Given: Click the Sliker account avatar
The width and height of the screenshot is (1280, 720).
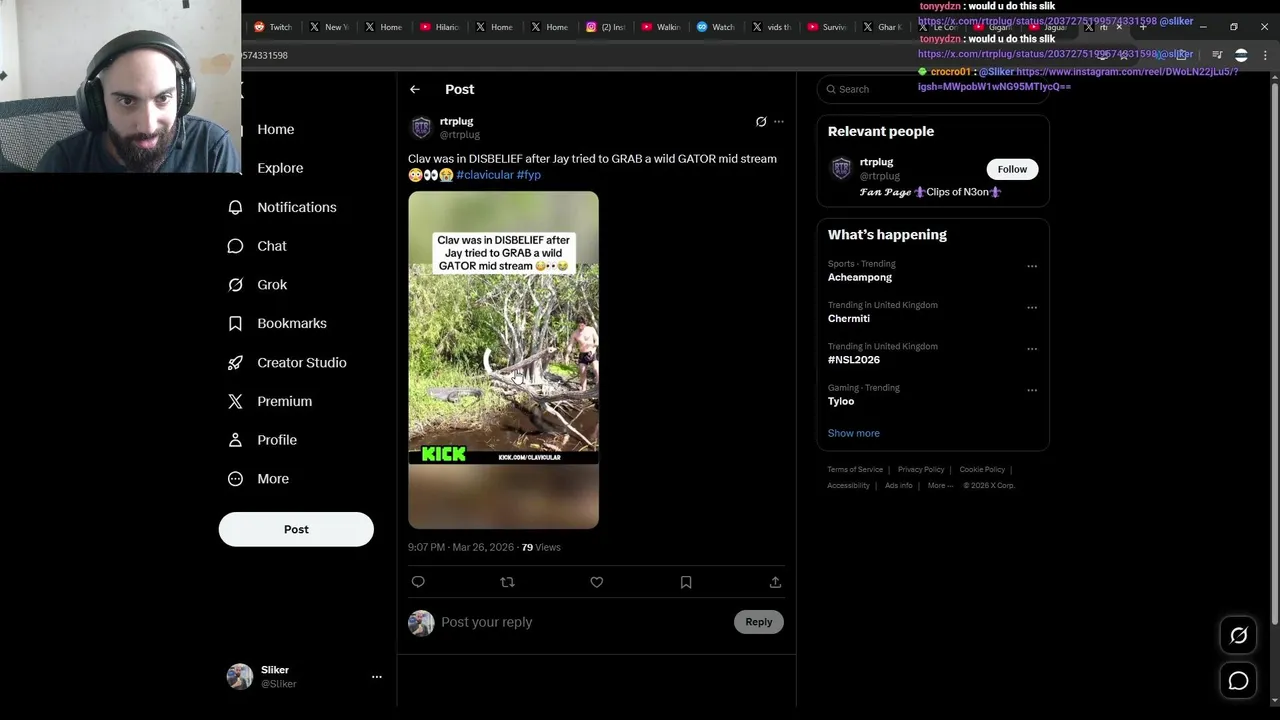Looking at the screenshot, I should [240, 677].
